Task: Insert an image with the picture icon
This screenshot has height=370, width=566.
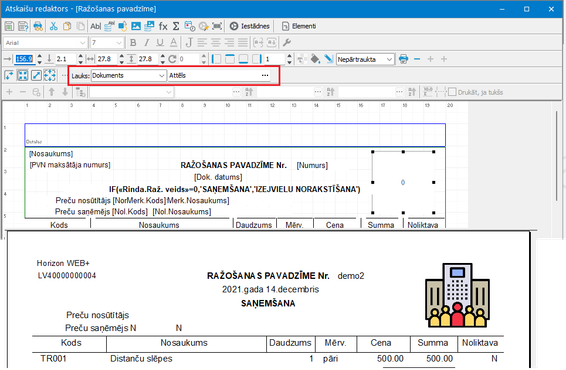Action: [x=136, y=26]
